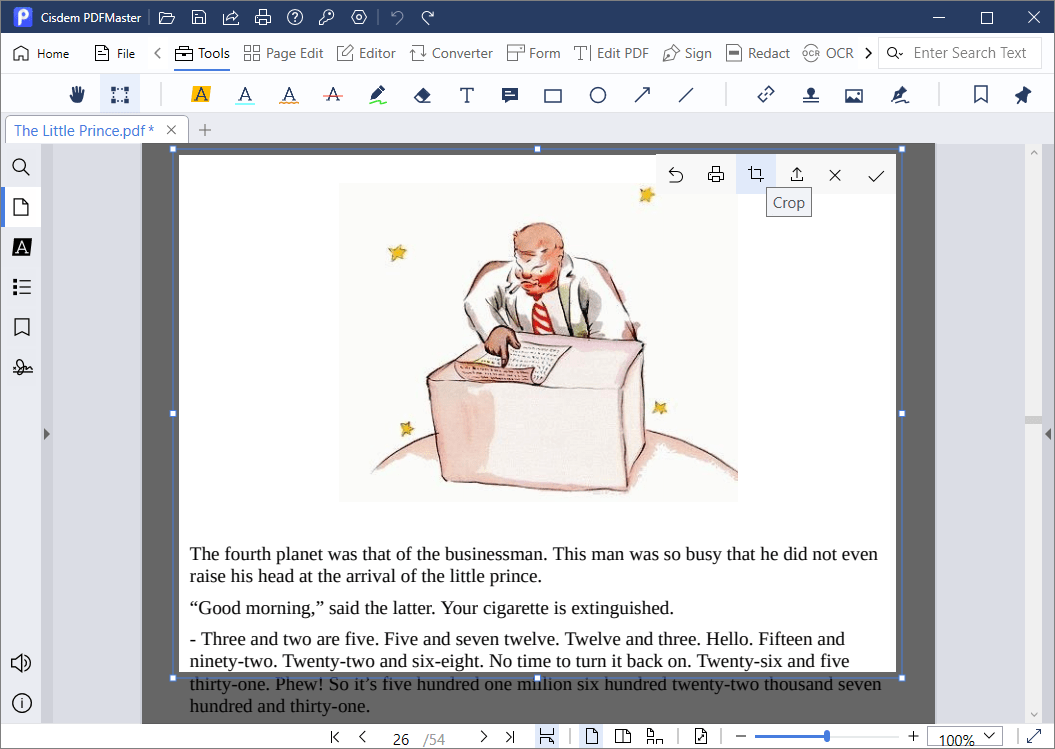Pick the Strikethrough annotation tool
The height and width of the screenshot is (749, 1055).
point(330,94)
